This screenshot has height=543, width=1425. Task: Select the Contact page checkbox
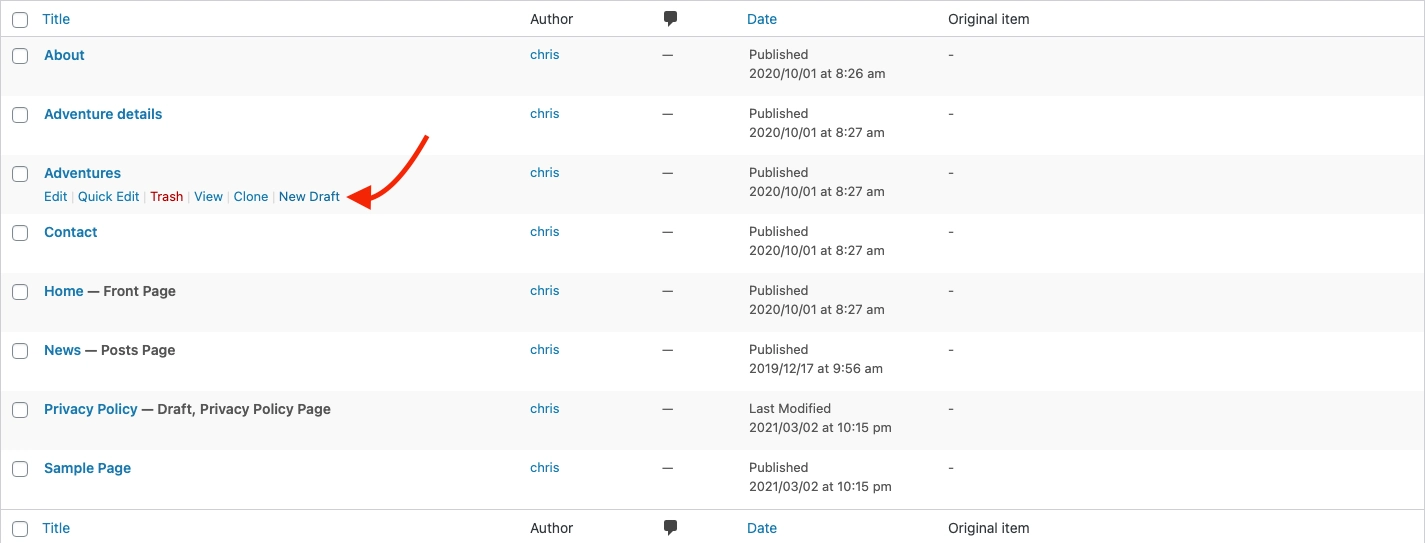pos(20,233)
